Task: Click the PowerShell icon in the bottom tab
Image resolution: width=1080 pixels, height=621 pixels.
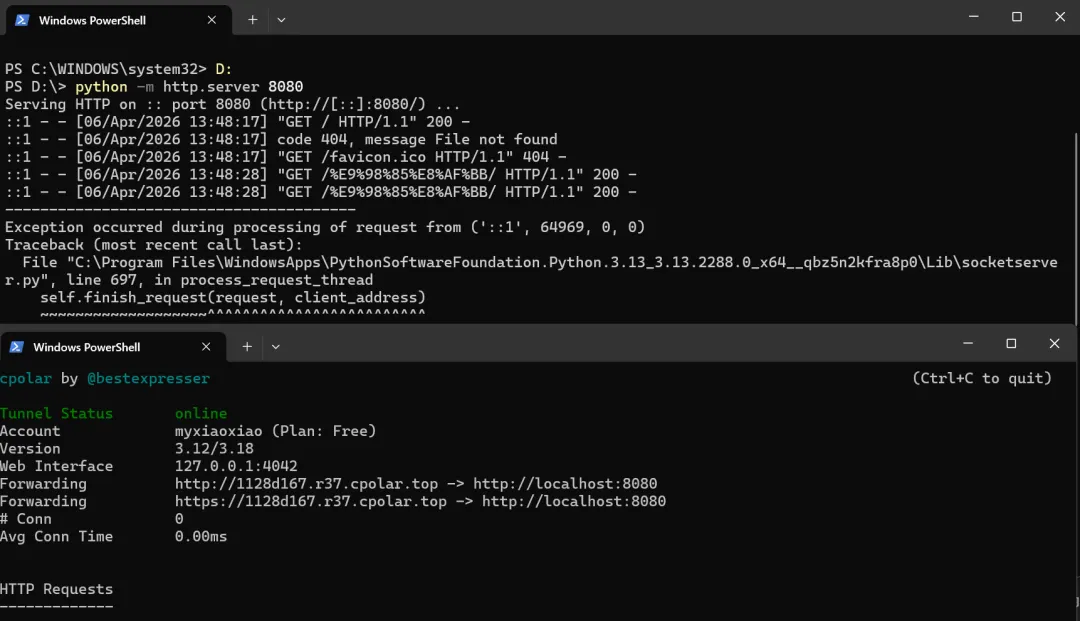Action: click(17, 347)
